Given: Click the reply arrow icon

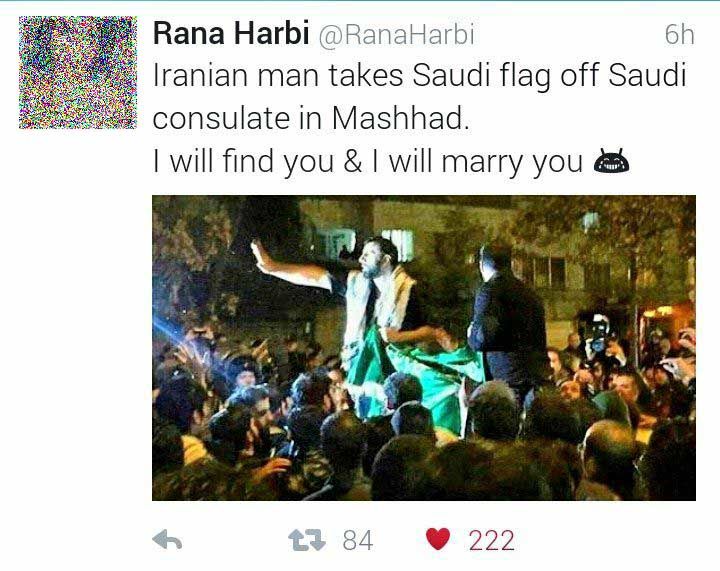Looking at the screenshot, I should tap(167, 540).
